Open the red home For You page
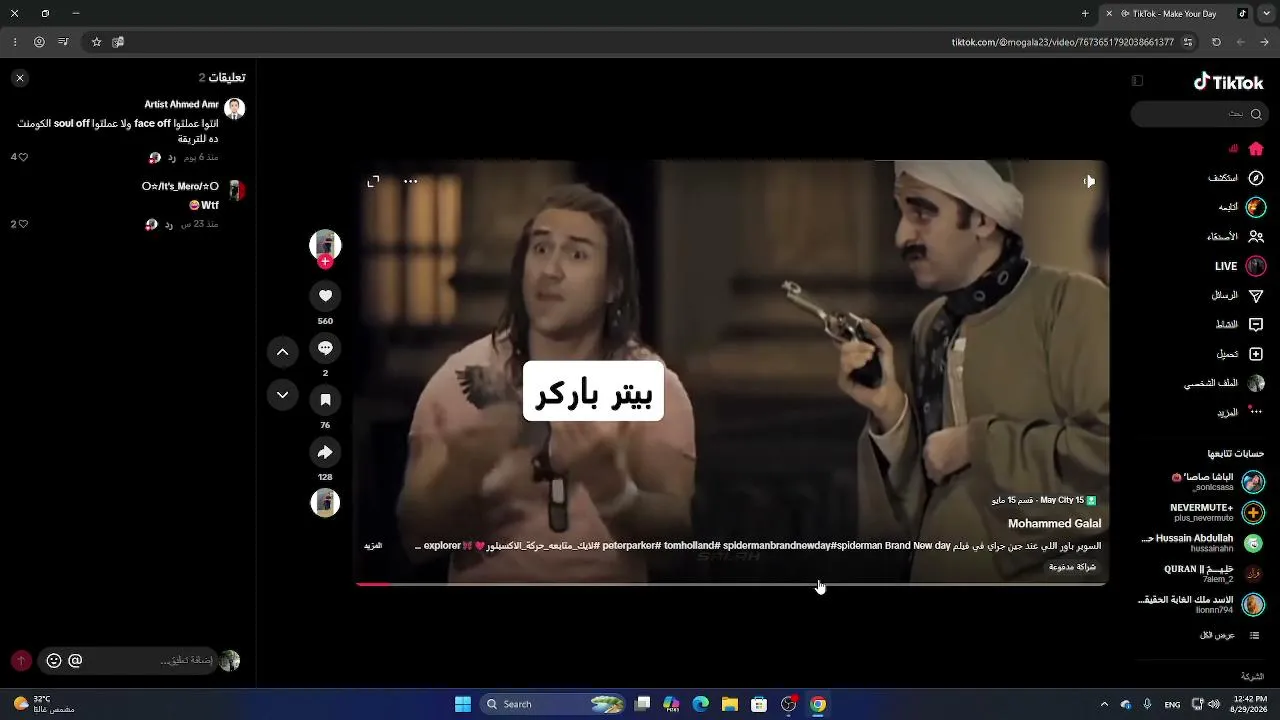1280x720 pixels. 1256,149
